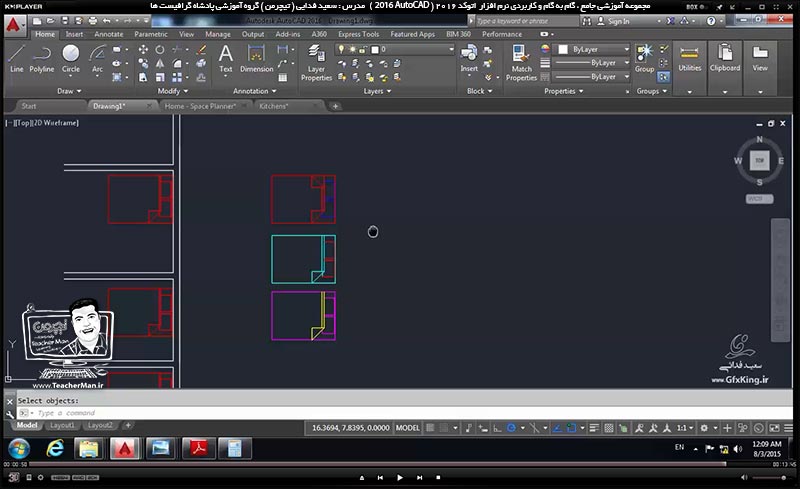Toggle lineweight display in status bar

594,428
